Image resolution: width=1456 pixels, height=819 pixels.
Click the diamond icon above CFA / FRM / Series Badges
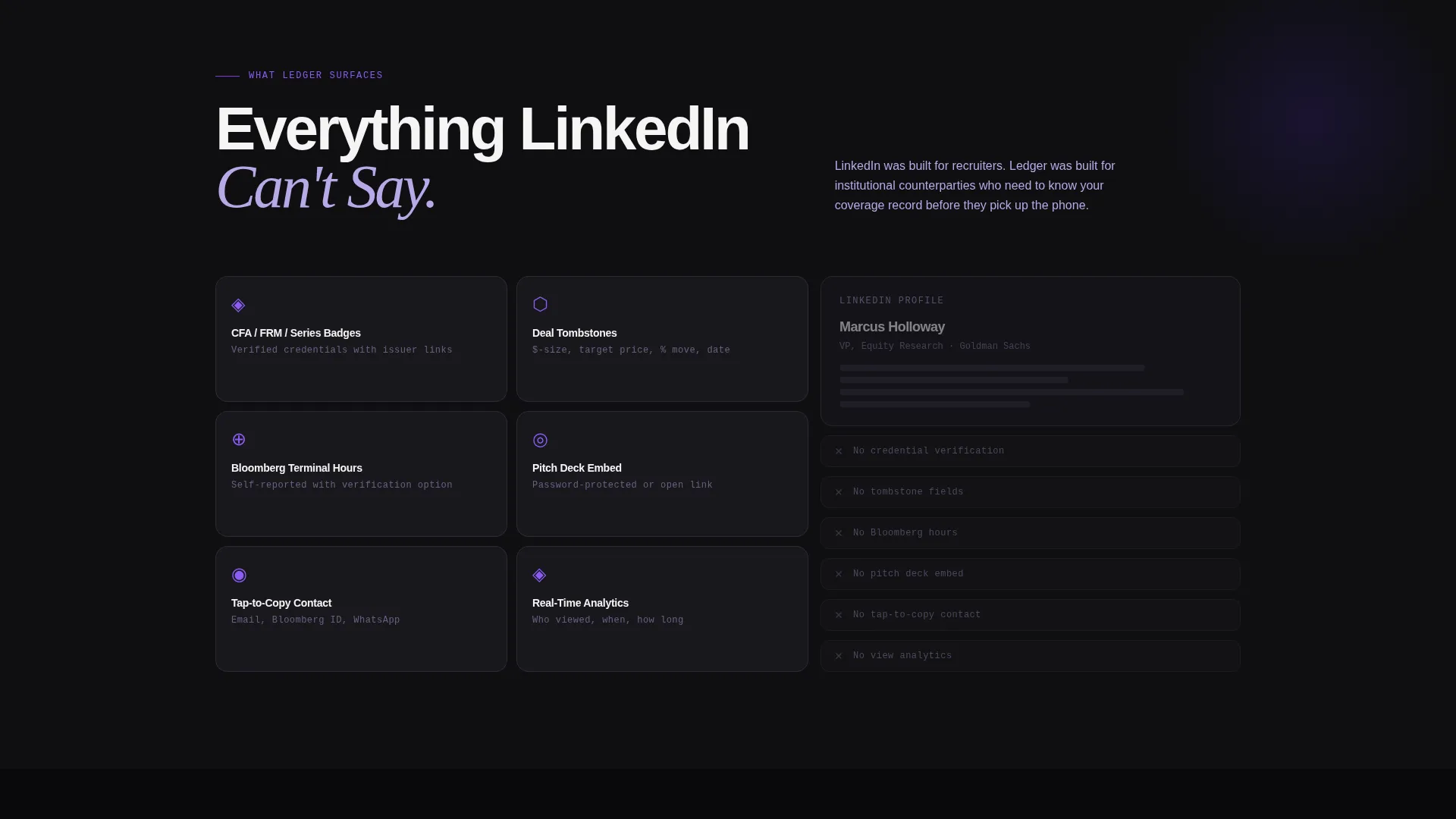238,305
